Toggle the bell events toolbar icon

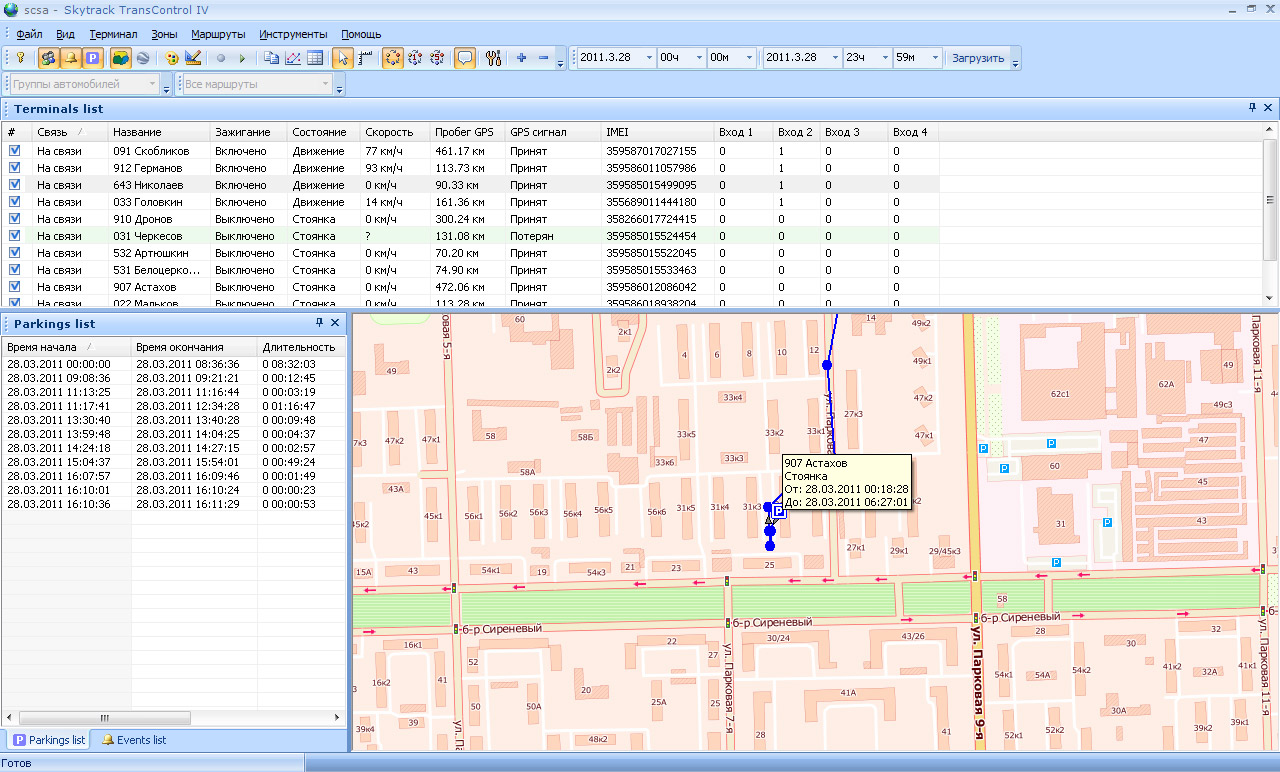point(70,58)
